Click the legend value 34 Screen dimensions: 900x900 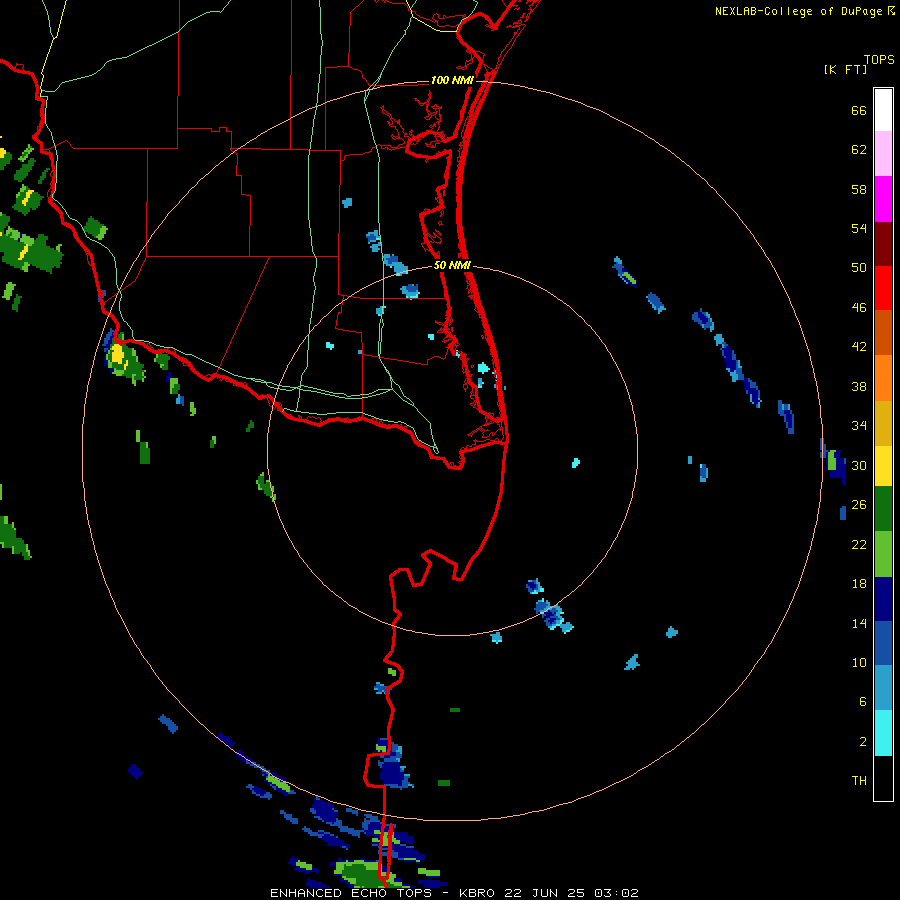point(859,426)
